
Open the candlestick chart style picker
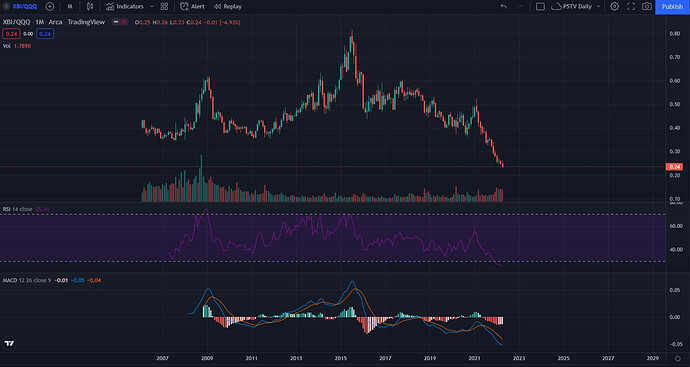90,7
